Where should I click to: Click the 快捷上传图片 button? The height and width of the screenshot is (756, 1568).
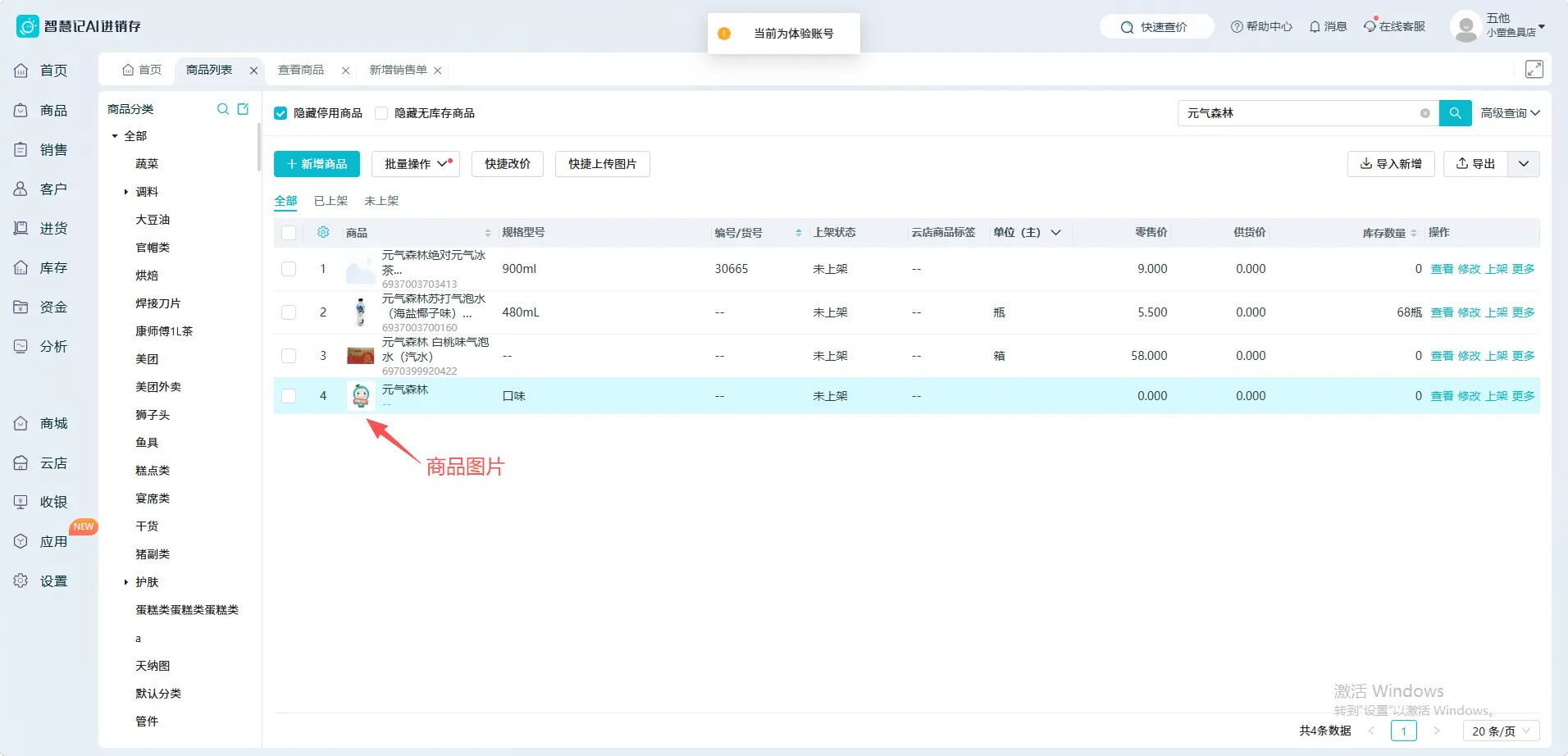[603, 164]
